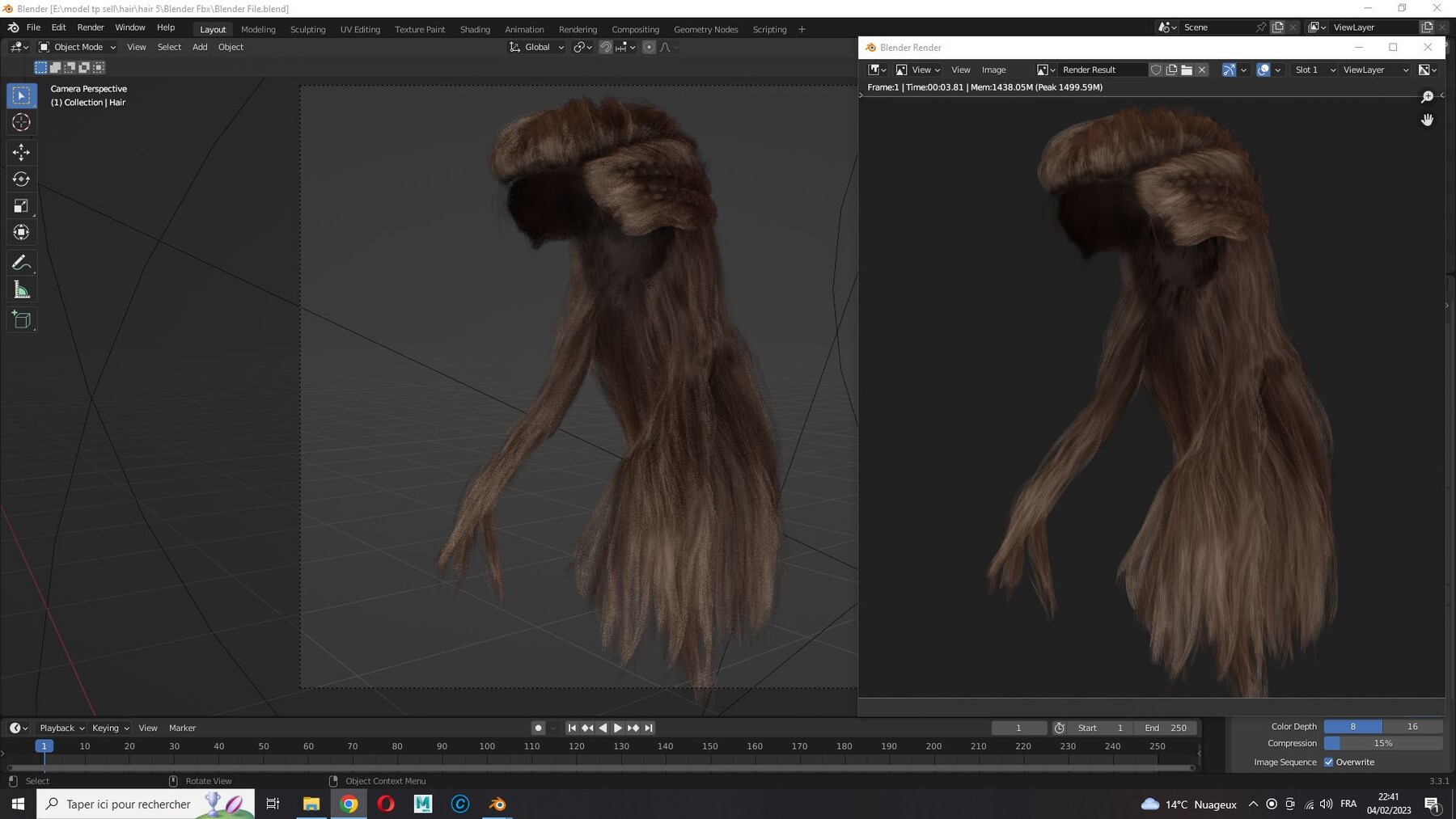This screenshot has height=819, width=1456.
Task: Open the Windows Start menu
Action: coord(18,804)
